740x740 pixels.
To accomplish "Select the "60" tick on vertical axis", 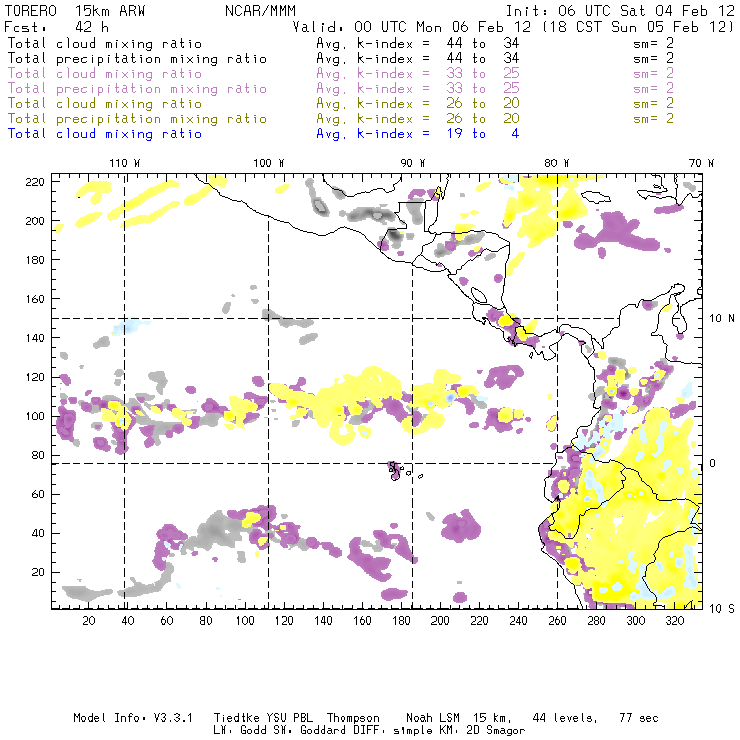I will [38, 494].
